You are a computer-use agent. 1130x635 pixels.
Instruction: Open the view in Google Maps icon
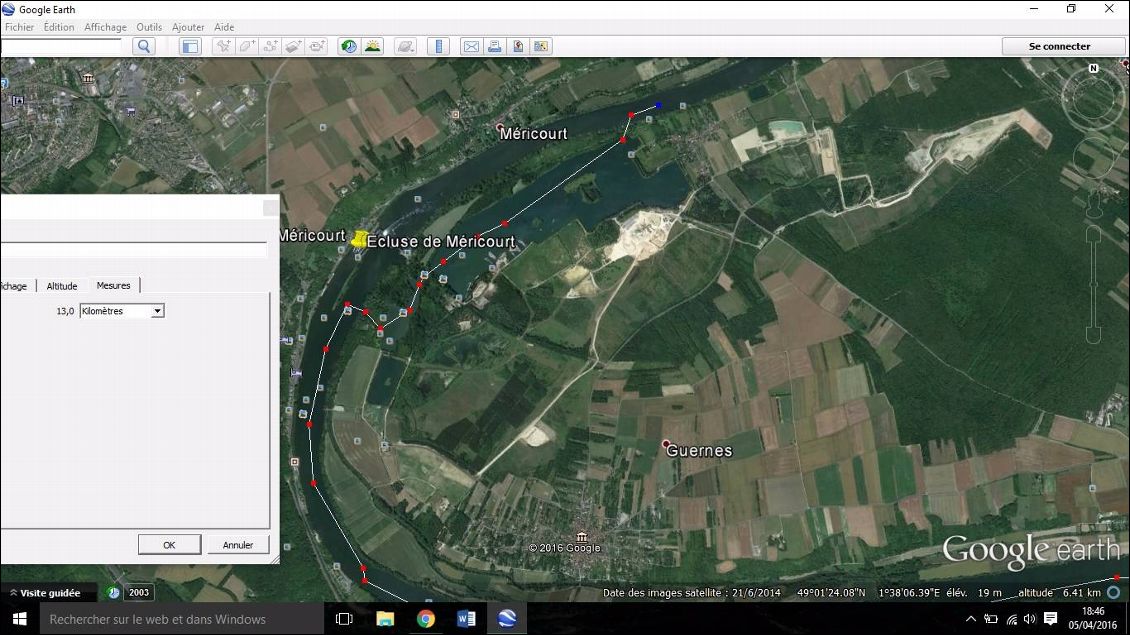tap(541, 46)
